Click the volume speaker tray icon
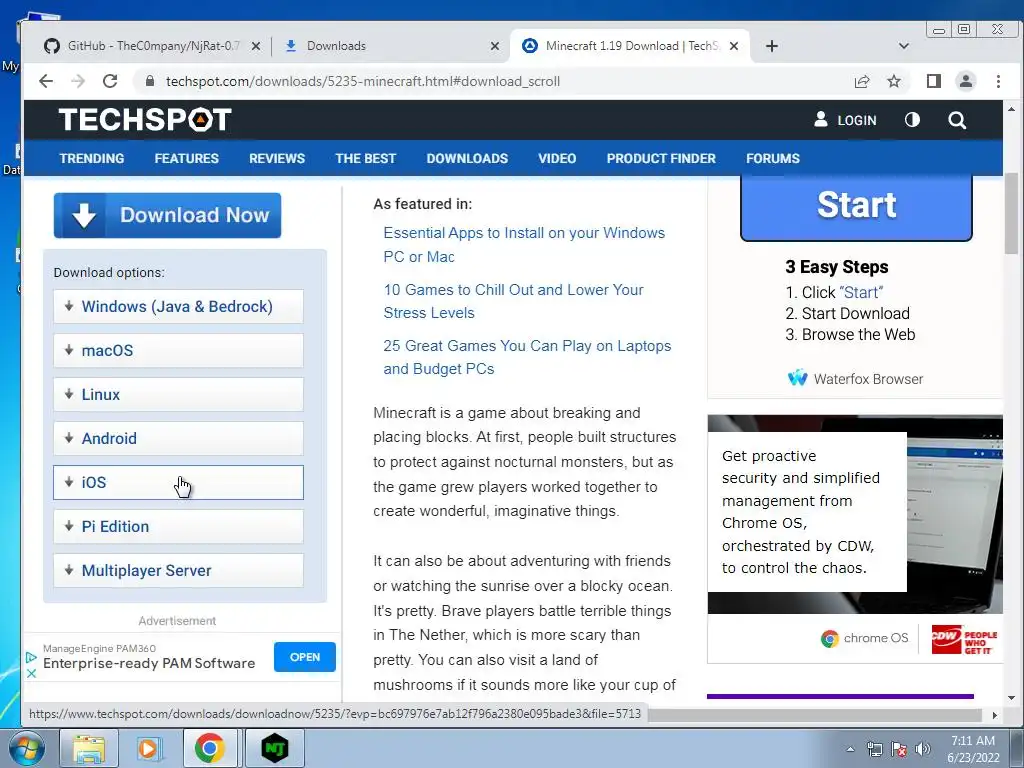1024x768 pixels. 923,749
